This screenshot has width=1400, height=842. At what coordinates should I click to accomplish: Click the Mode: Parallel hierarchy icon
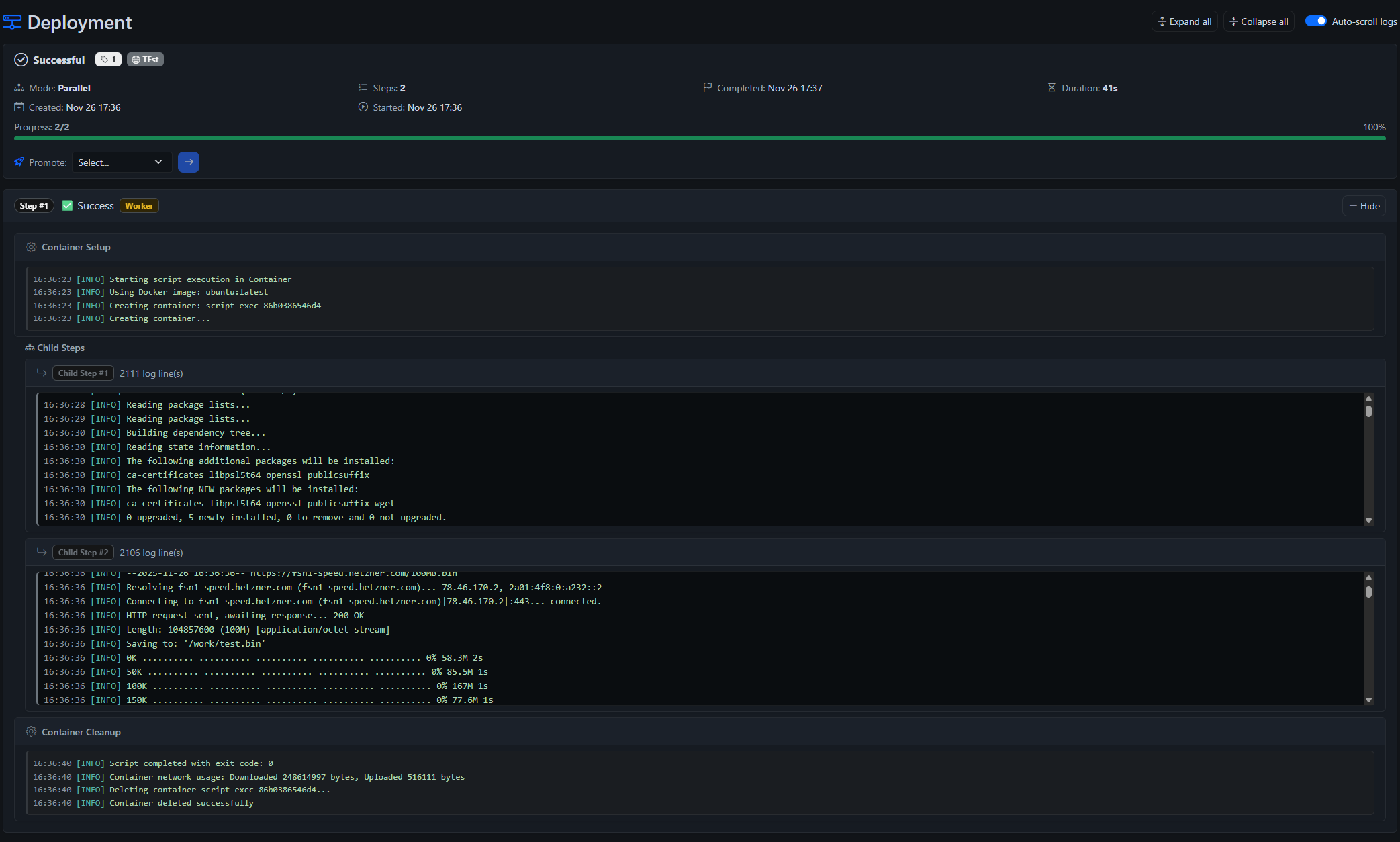click(19, 87)
